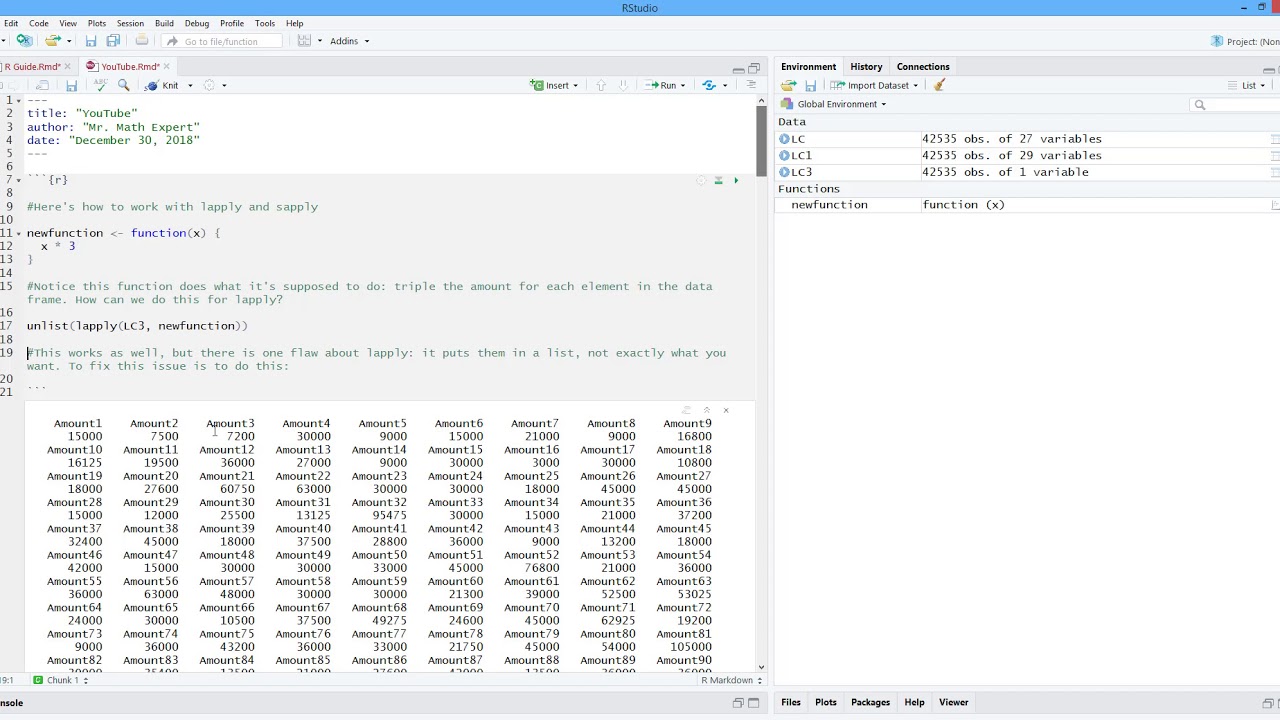Open the Tools menu

click(x=265, y=23)
